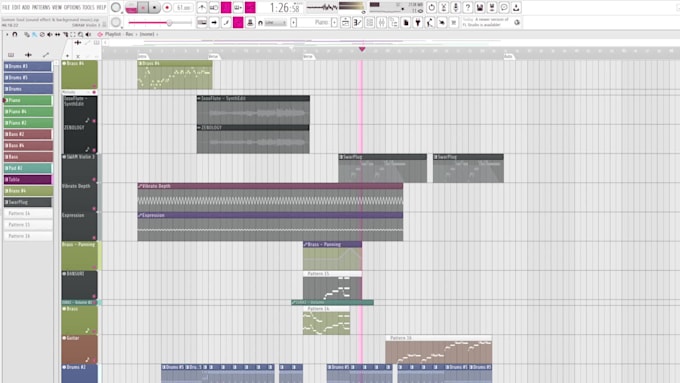The height and width of the screenshot is (383, 680).
Task: Select Pattern 15 in the picker list
Action: pyautogui.click(x=28, y=225)
